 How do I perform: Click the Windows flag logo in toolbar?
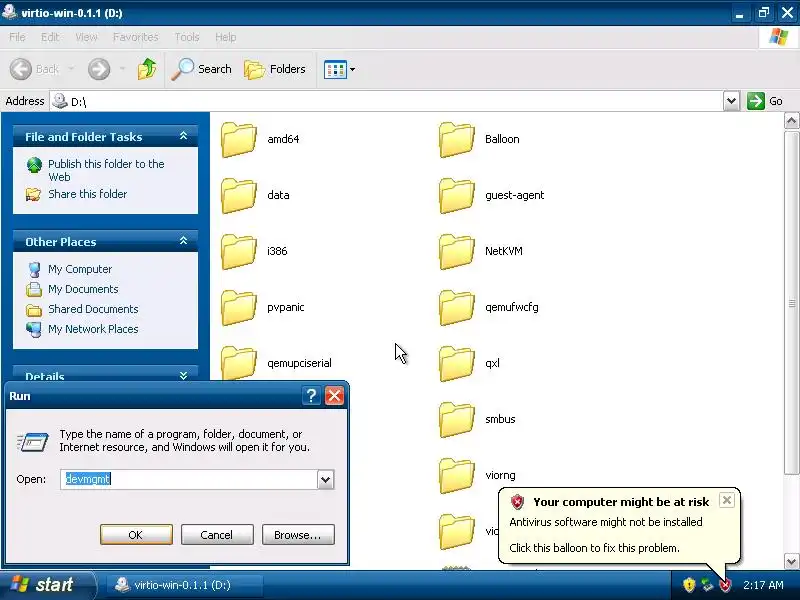point(778,37)
